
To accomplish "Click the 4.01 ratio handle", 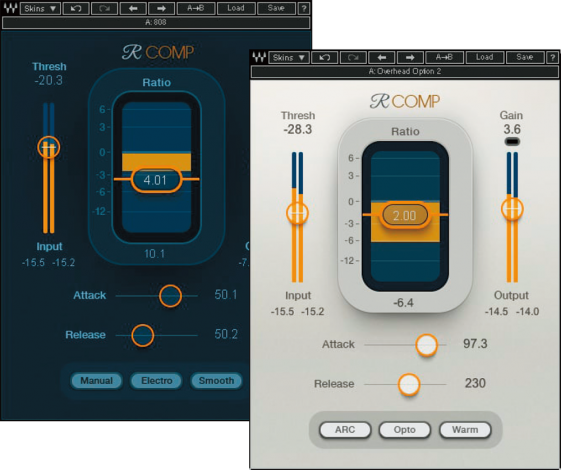I will 156,180.
